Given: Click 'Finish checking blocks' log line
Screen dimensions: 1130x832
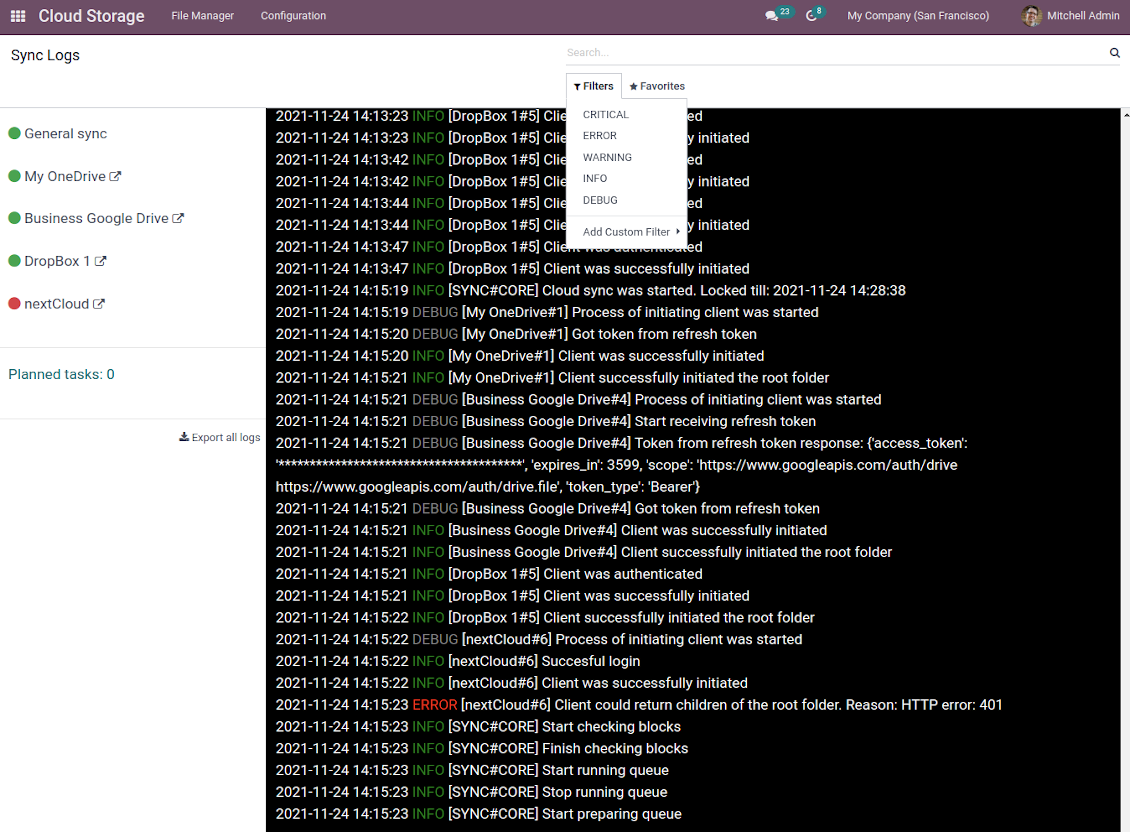Looking at the screenshot, I should [481, 748].
